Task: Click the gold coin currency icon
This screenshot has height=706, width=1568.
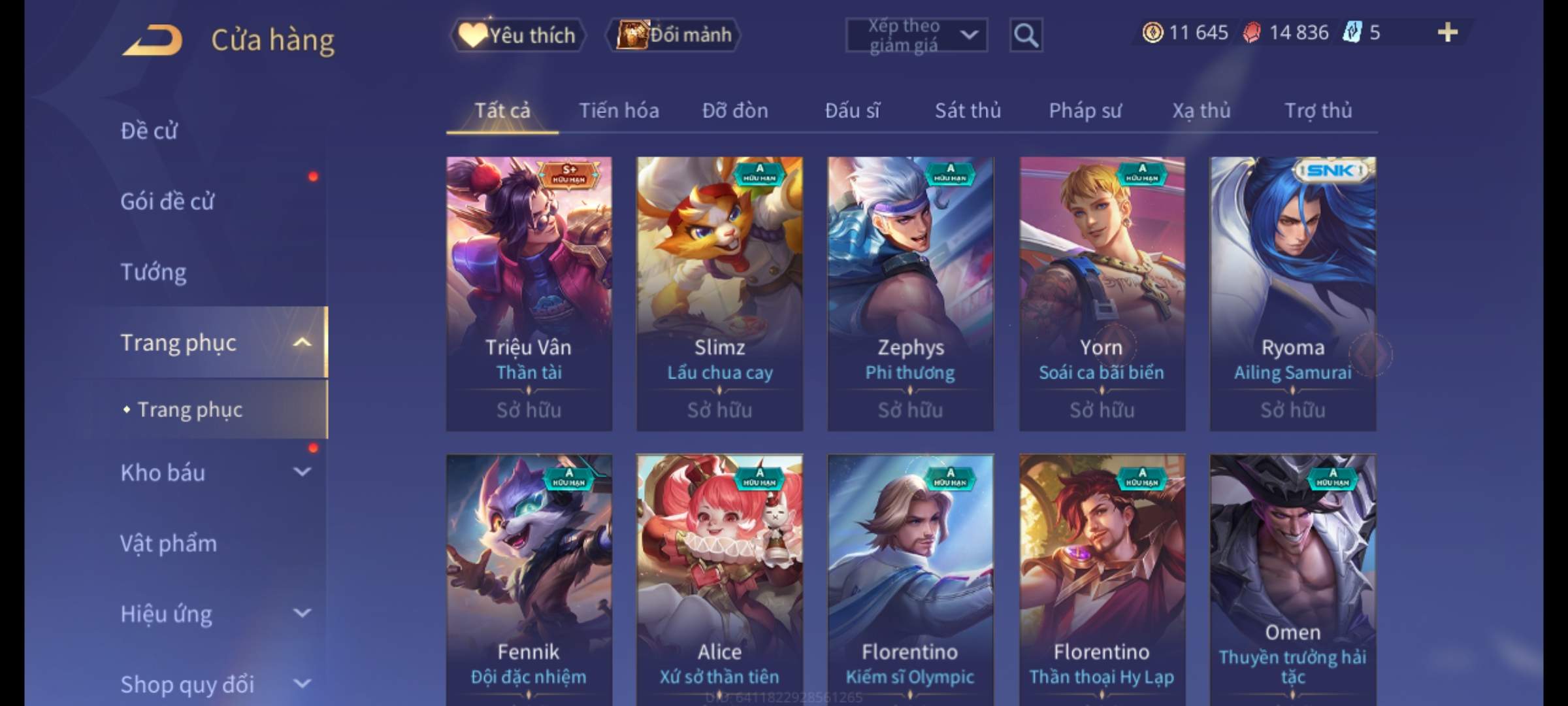Action: click(x=1152, y=32)
